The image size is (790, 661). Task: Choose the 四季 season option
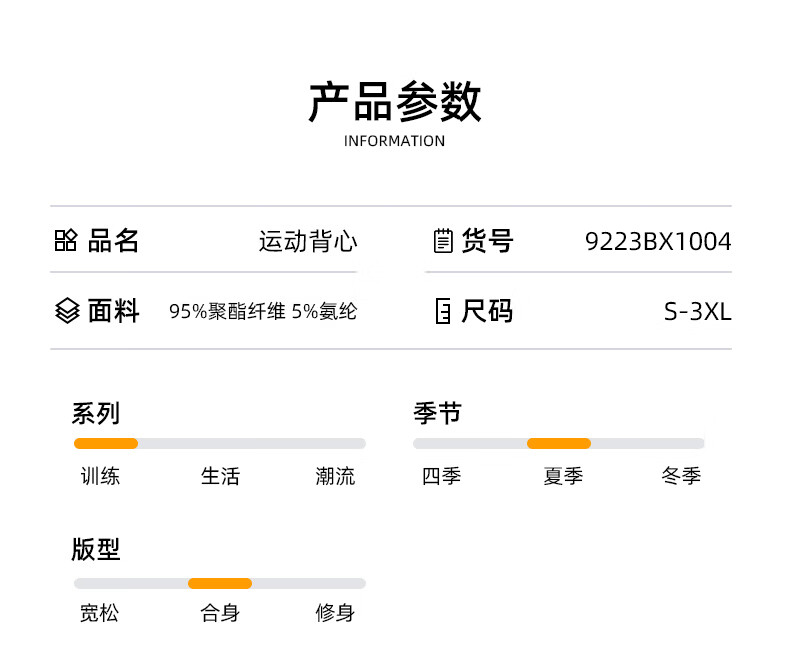[x=441, y=476]
